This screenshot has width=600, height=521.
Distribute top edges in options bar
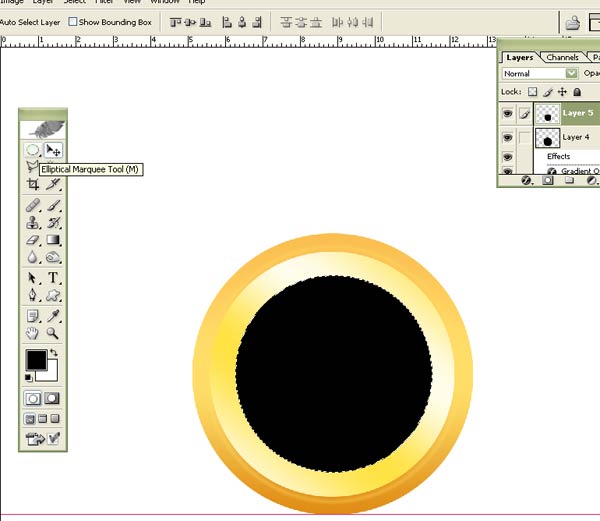click(x=285, y=23)
